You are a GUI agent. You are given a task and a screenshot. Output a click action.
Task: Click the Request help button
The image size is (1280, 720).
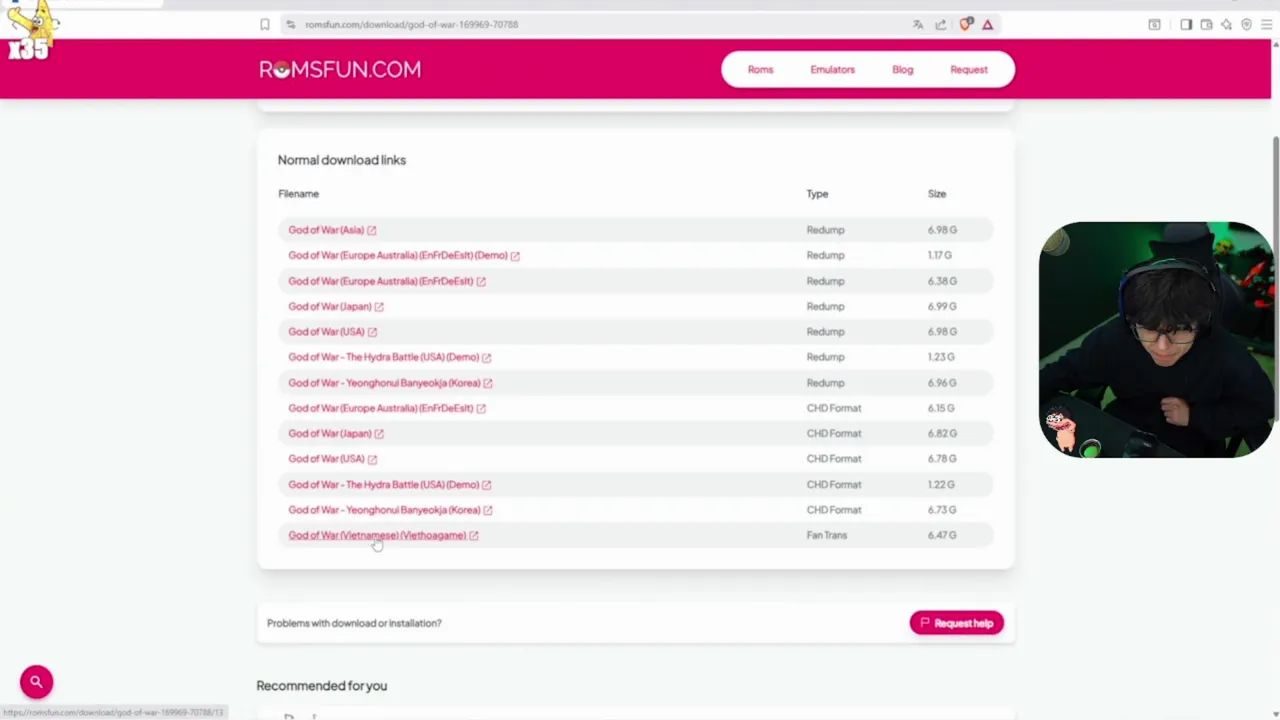click(956, 623)
